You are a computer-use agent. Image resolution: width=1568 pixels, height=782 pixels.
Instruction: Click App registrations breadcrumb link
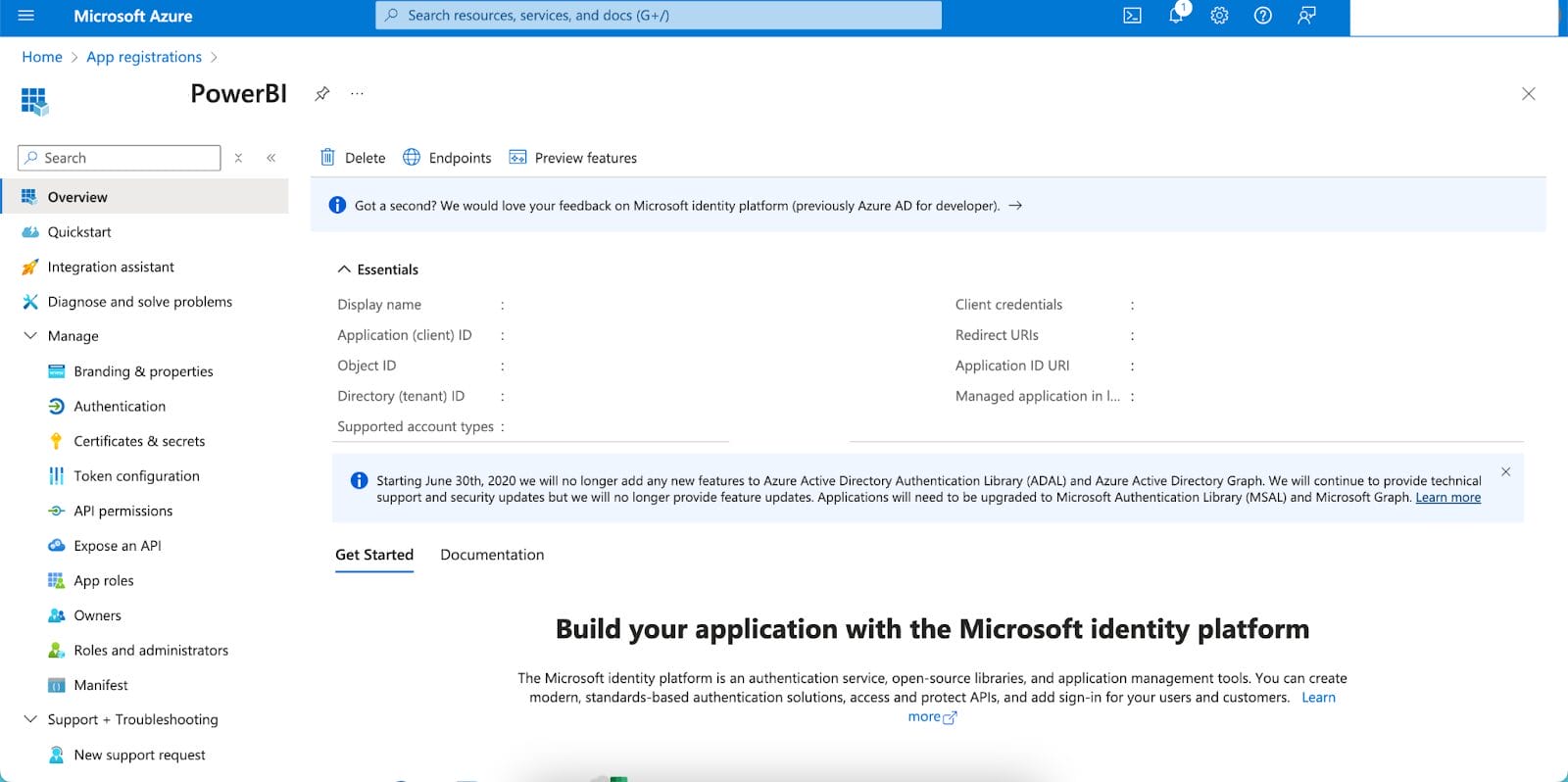click(x=144, y=57)
